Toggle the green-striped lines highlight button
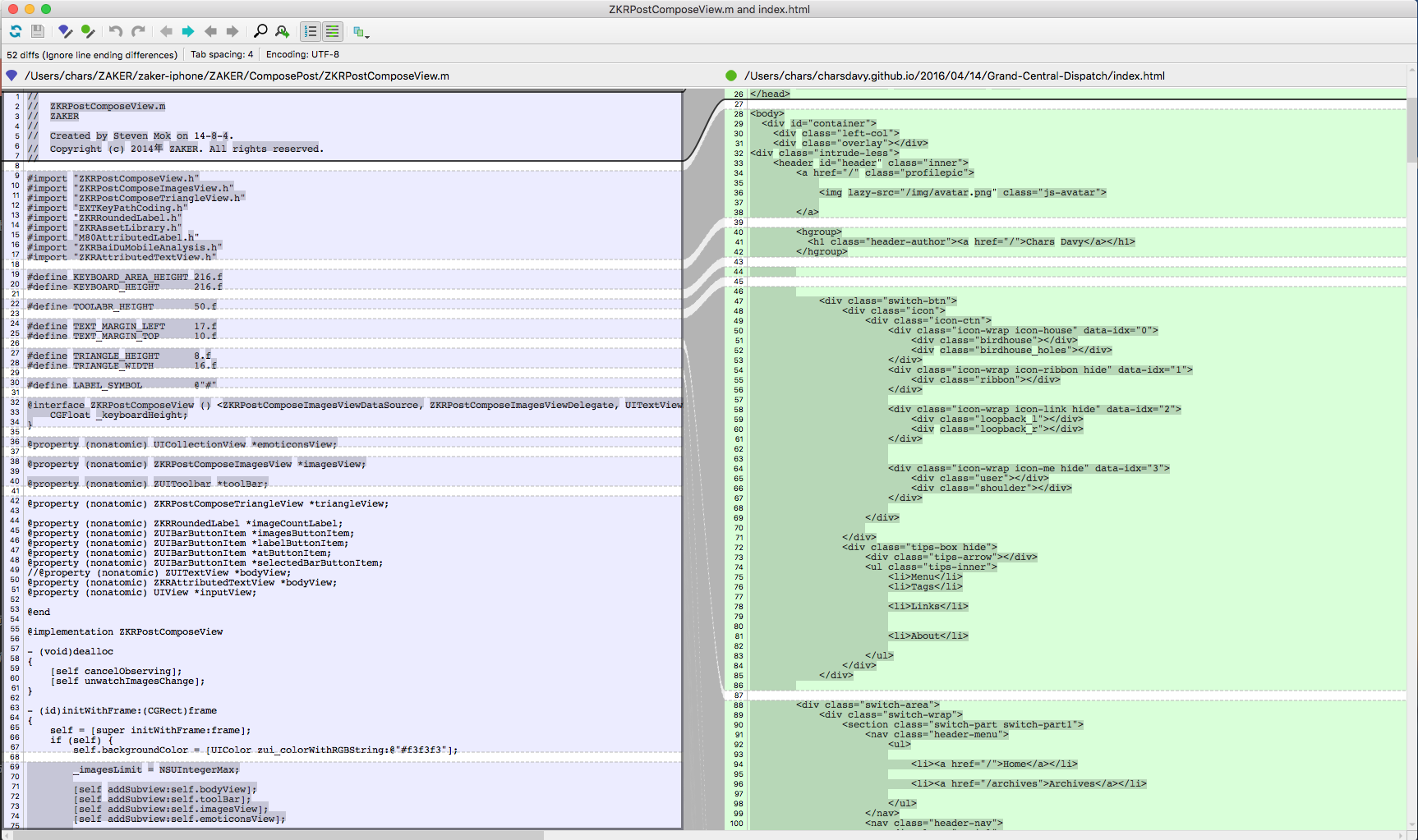 (333, 31)
